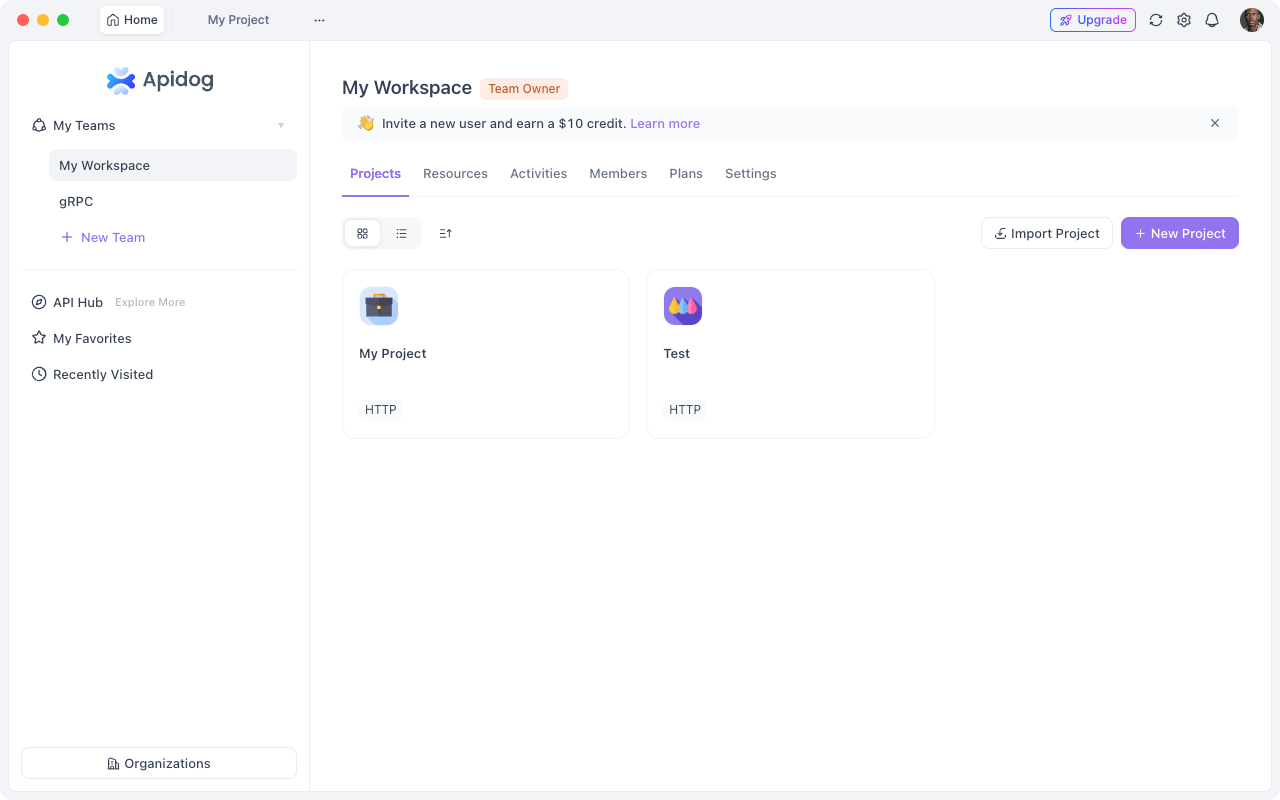The width and height of the screenshot is (1280, 800).
Task: Open Organizations at sidebar bottom
Action: pyautogui.click(x=159, y=763)
